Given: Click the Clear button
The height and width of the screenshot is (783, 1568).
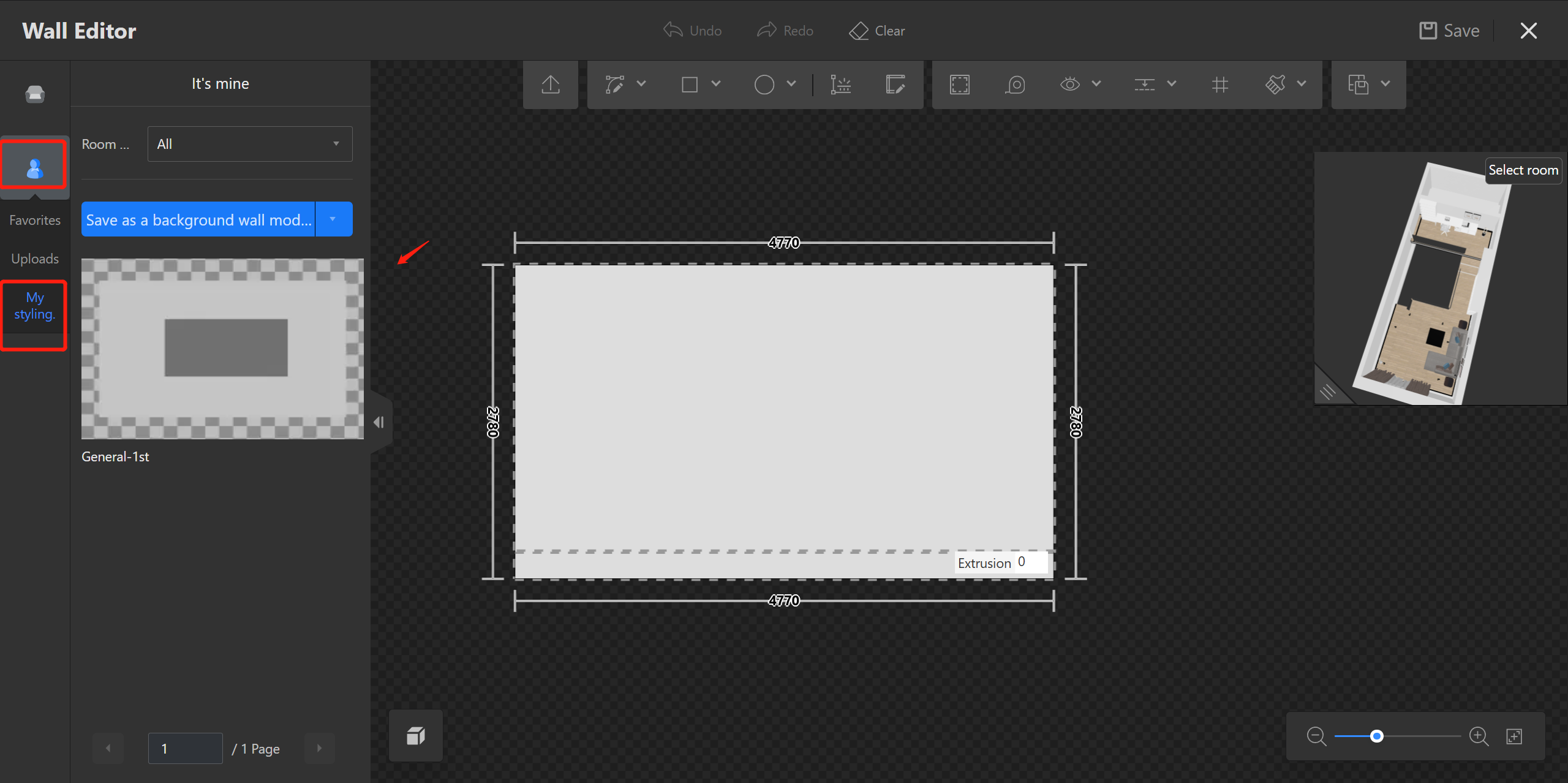Looking at the screenshot, I should point(876,31).
